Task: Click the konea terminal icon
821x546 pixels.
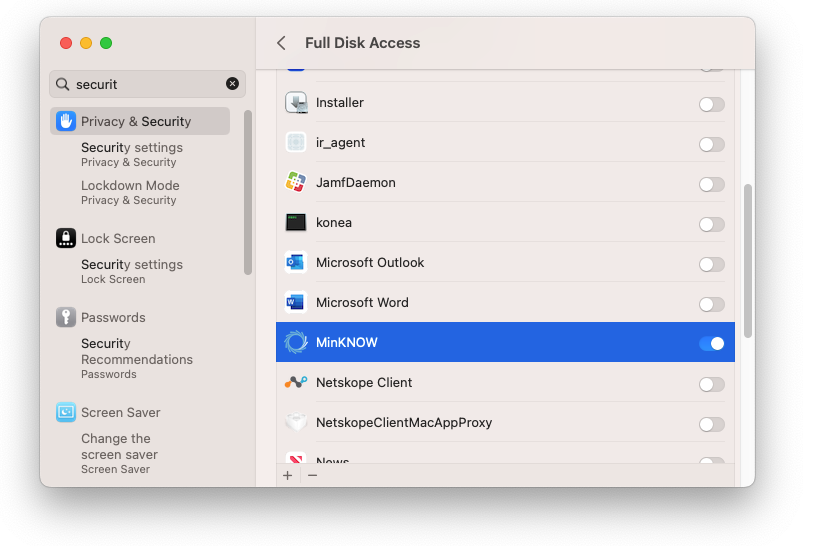Action: coord(296,223)
